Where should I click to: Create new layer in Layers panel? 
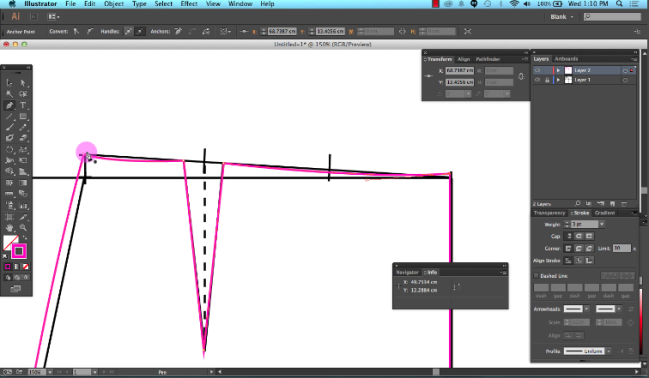point(613,204)
